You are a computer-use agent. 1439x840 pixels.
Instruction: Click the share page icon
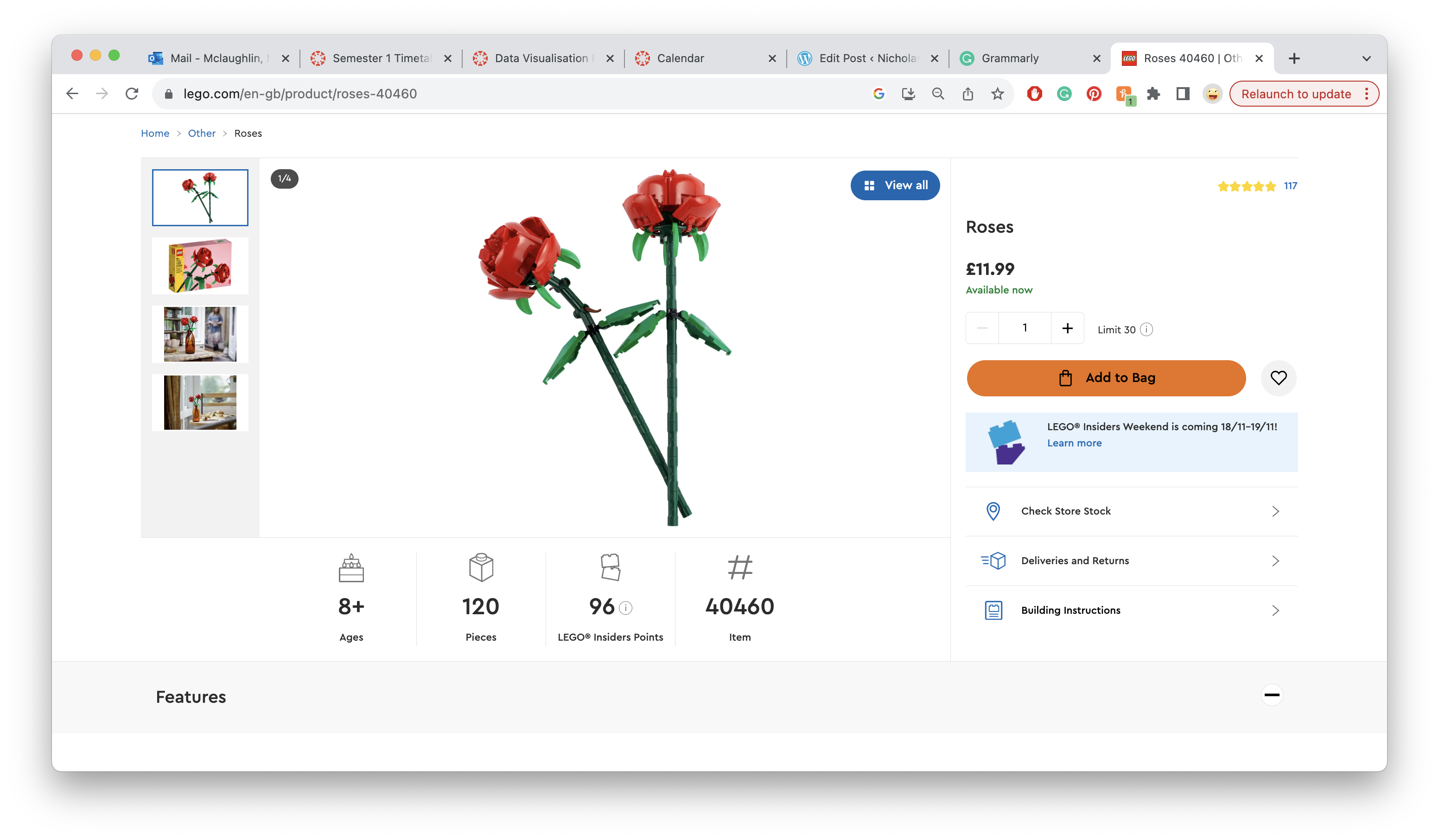[x=968, y=94]
